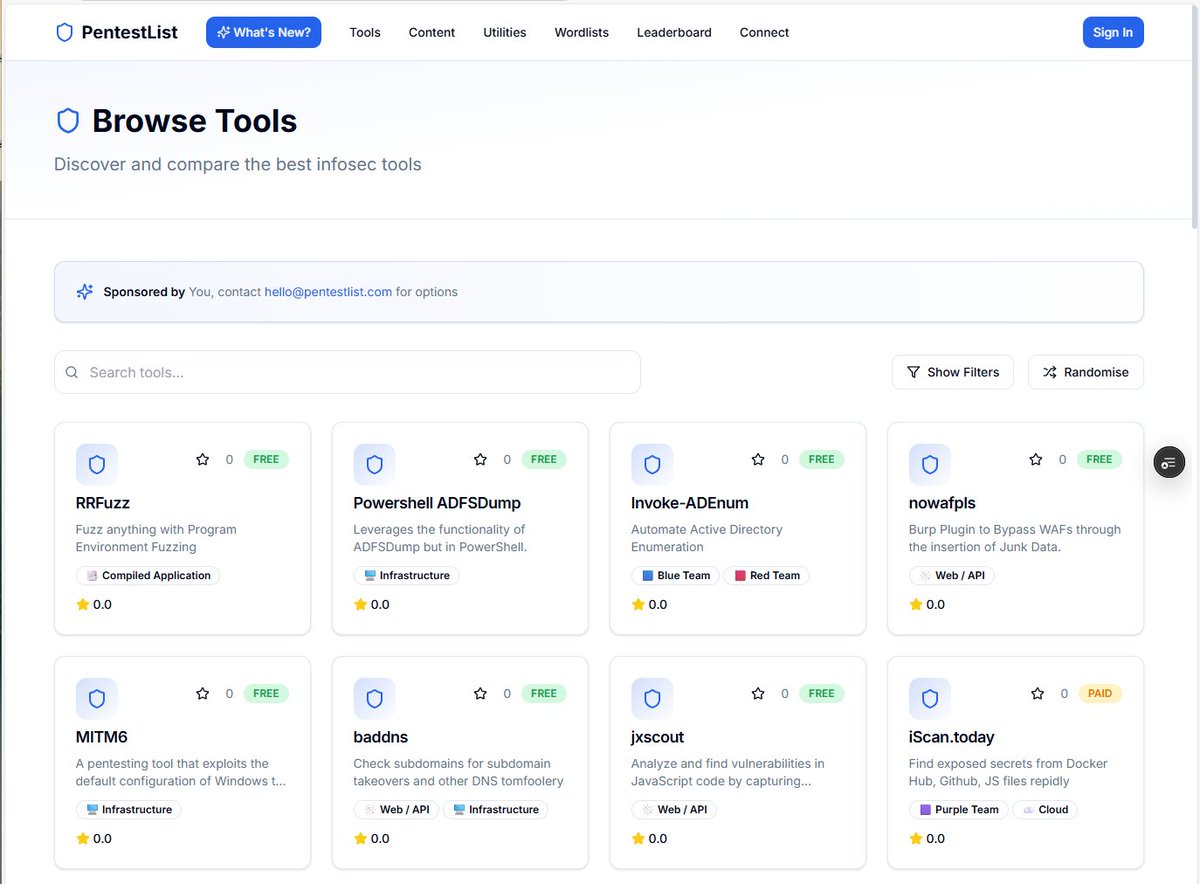Show Filters for tools

click(953, 372)
